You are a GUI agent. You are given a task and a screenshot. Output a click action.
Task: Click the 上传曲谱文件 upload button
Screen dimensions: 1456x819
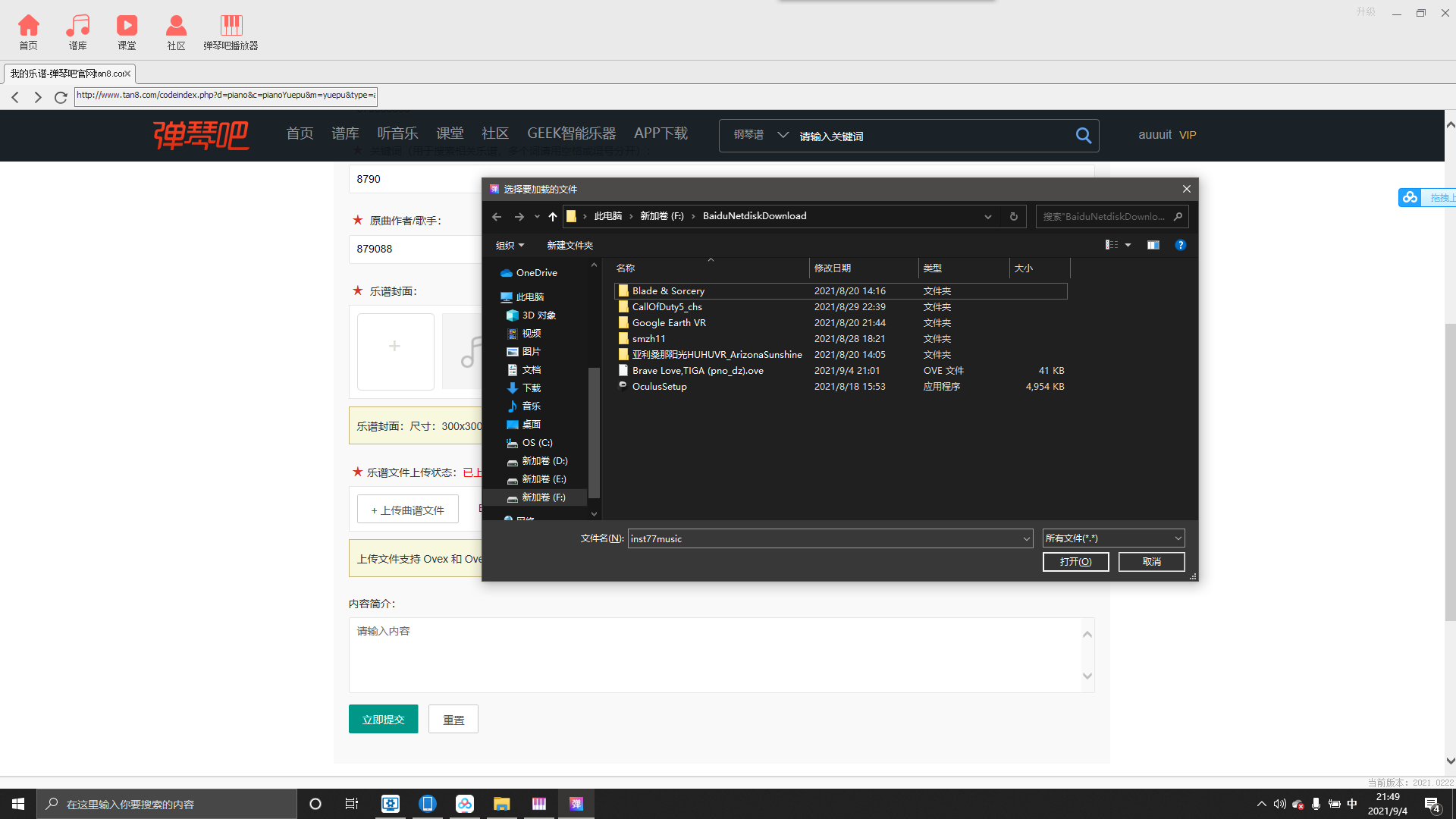click(408, 510)
